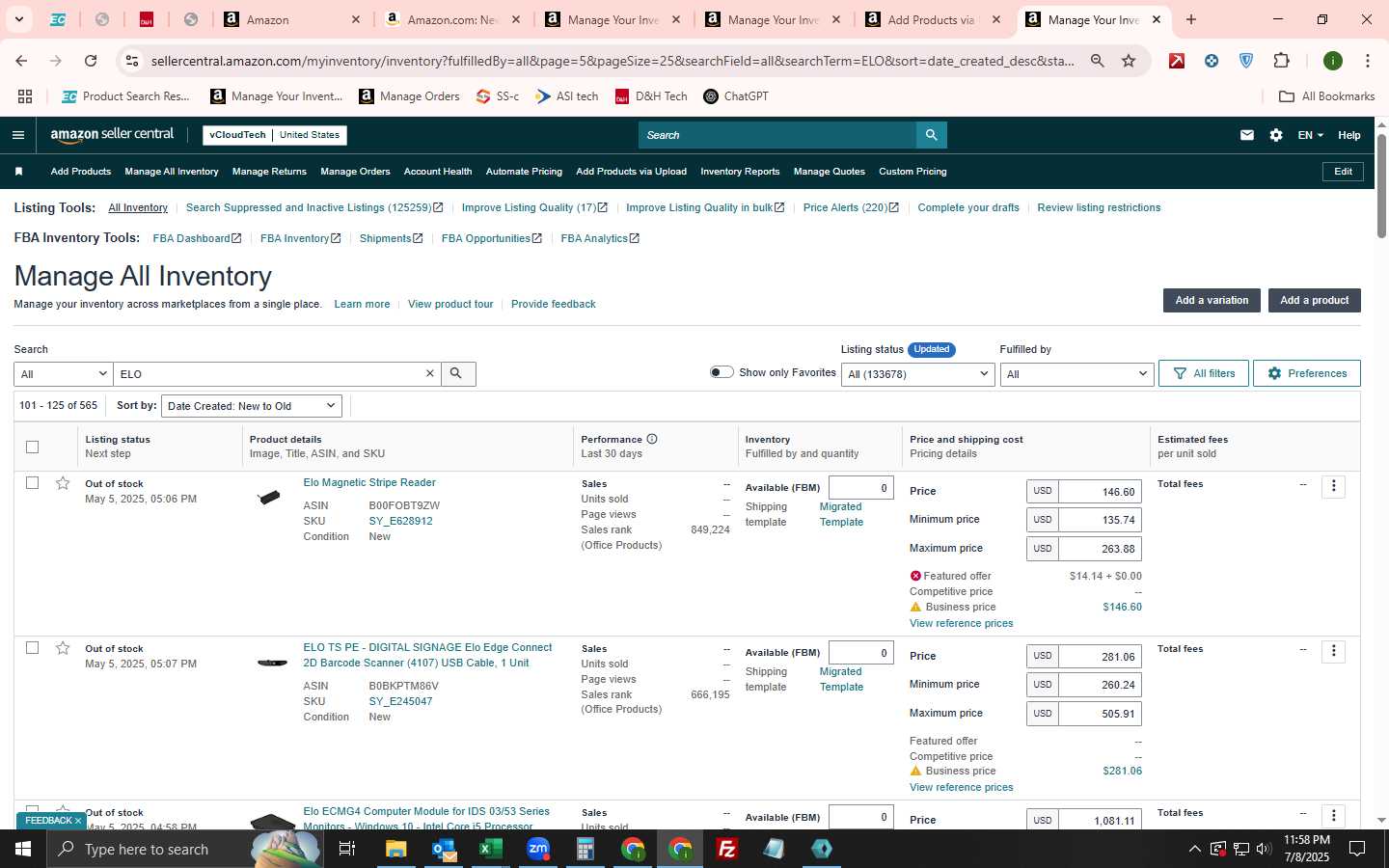
Task: Open the Sort by Date Created dropdown
Action: click(251, 406)
